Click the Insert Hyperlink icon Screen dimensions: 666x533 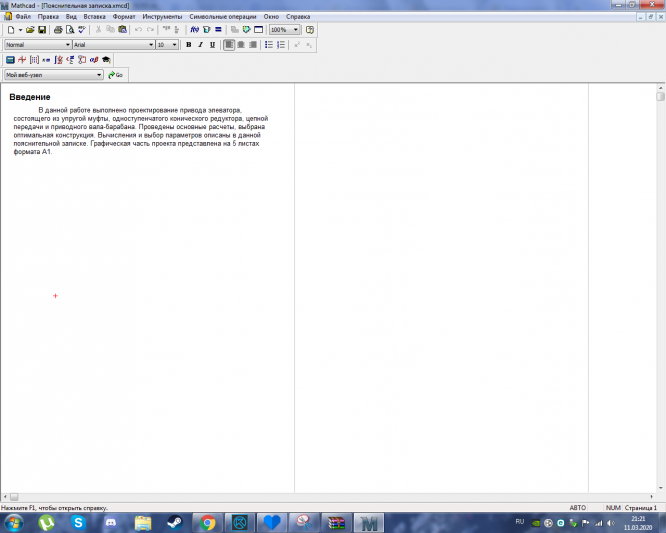tap(246, 30)
